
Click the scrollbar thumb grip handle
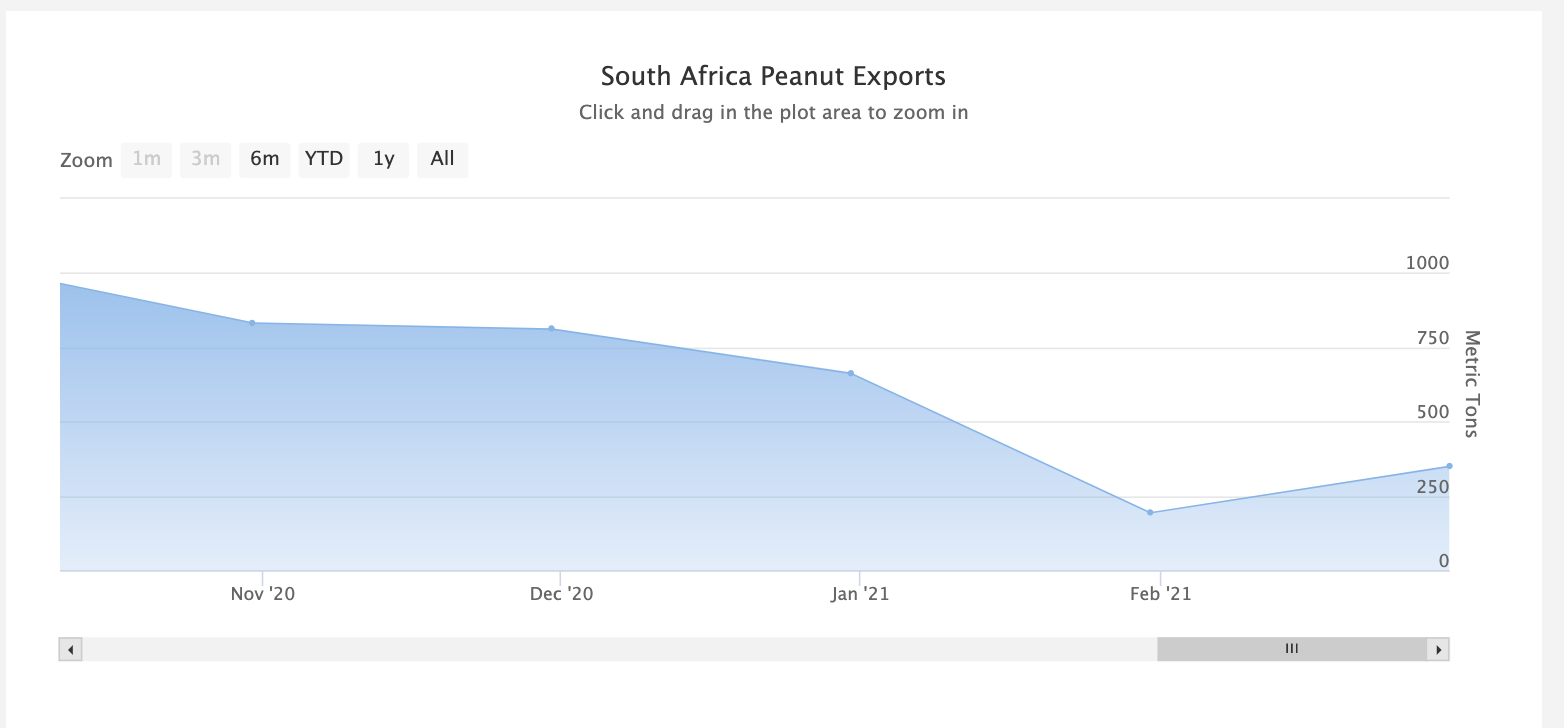(1291, 650)
